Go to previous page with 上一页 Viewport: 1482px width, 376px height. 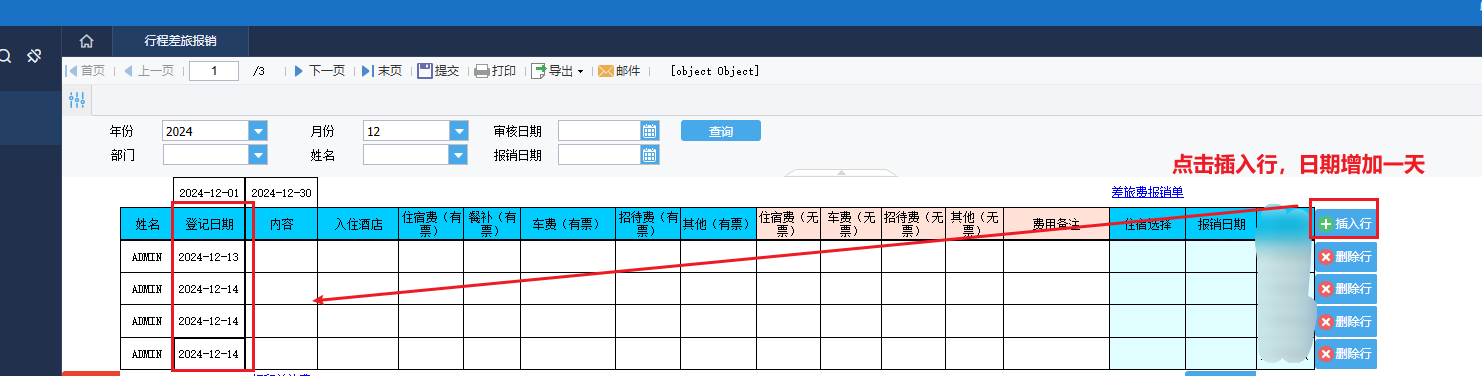[x=148, y=71]
